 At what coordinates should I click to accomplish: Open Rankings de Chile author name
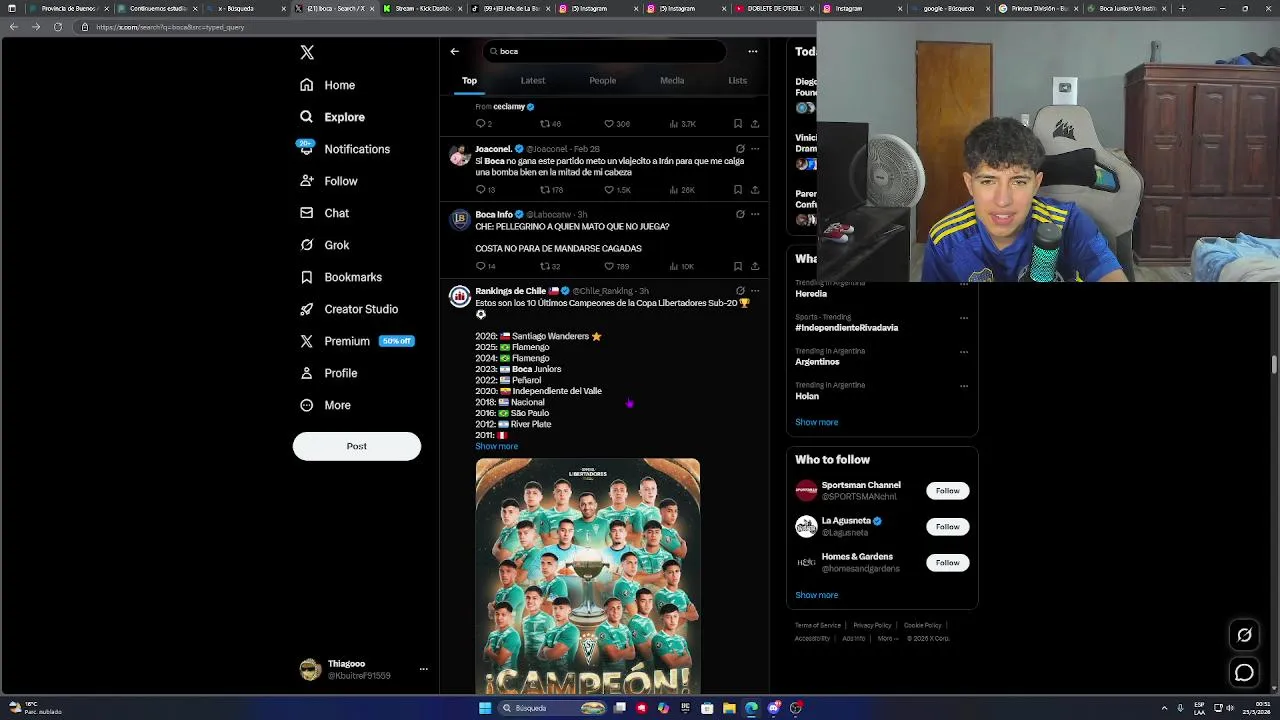click(510, 291)
